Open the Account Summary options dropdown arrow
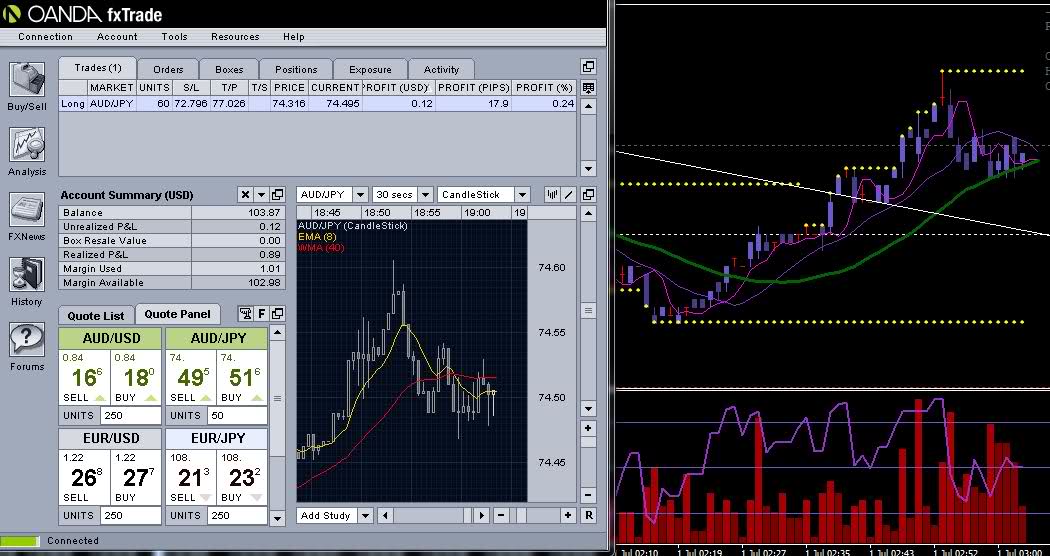The width and height of the screenshot is (1050, 556). point(261,195)
